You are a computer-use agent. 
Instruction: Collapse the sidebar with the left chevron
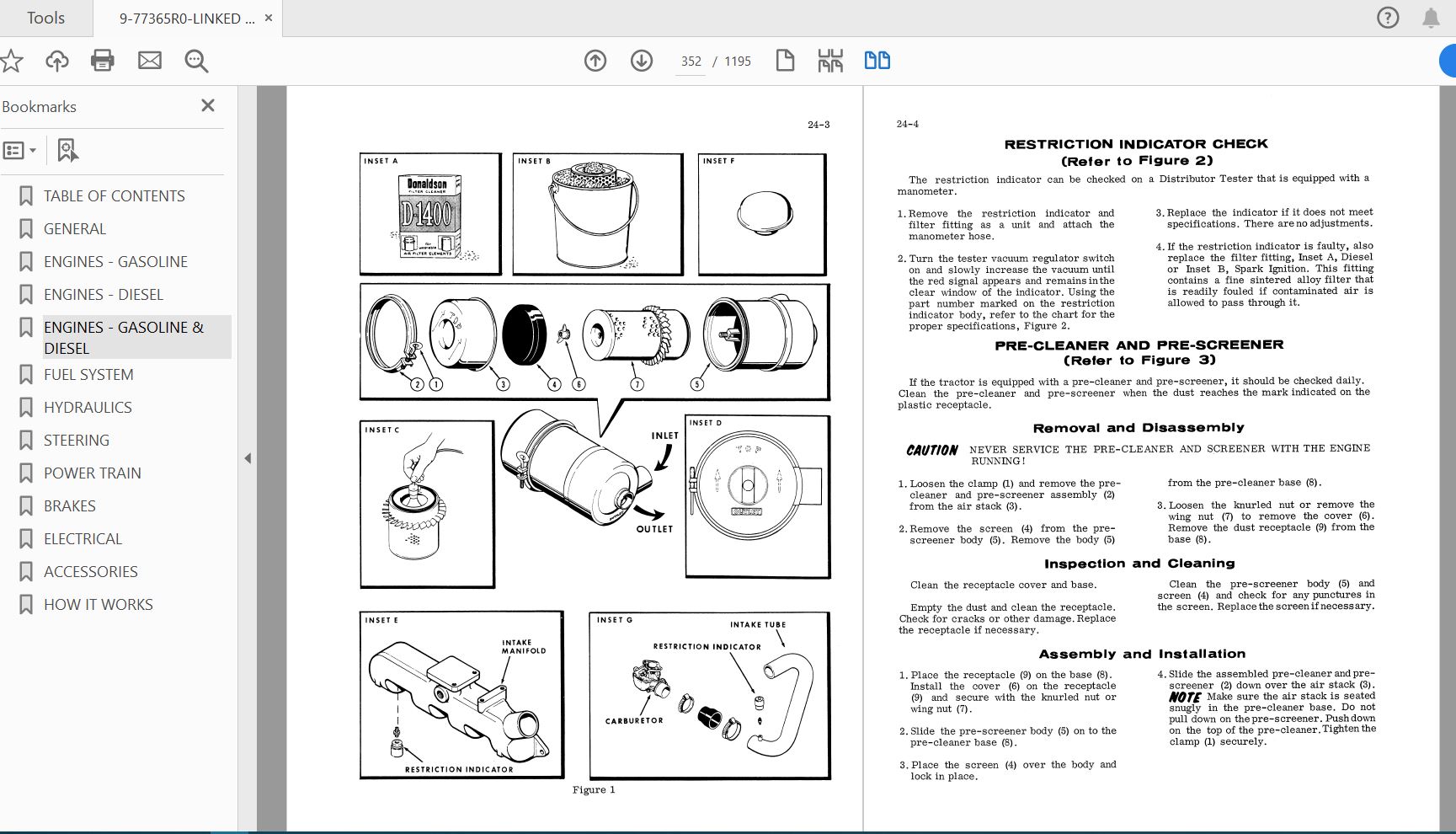248,459
